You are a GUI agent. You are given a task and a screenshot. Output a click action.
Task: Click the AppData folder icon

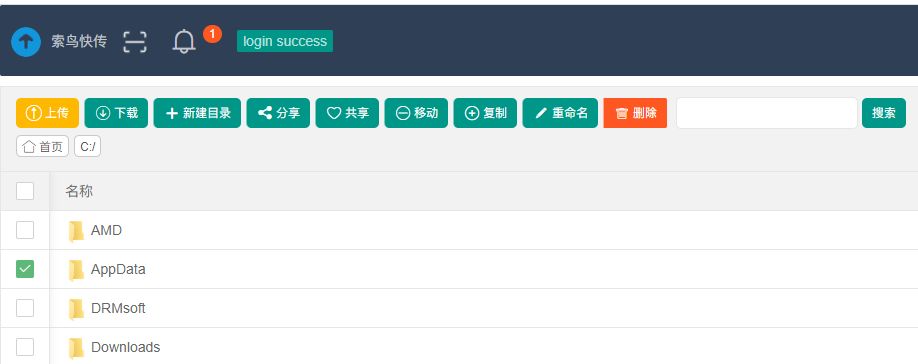tap(76, 270)
